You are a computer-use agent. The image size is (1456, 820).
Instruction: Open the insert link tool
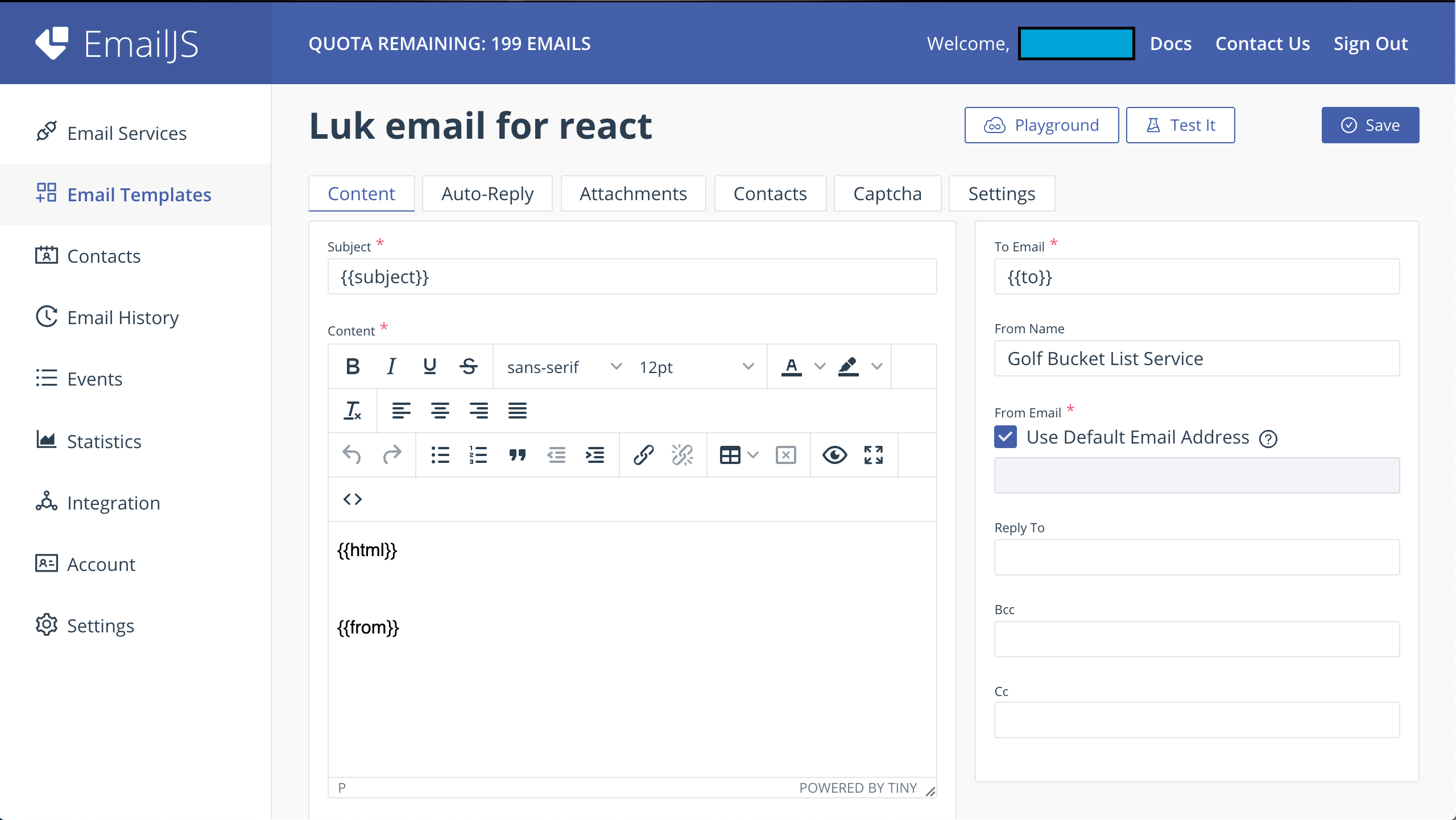[x=644, y=455]
